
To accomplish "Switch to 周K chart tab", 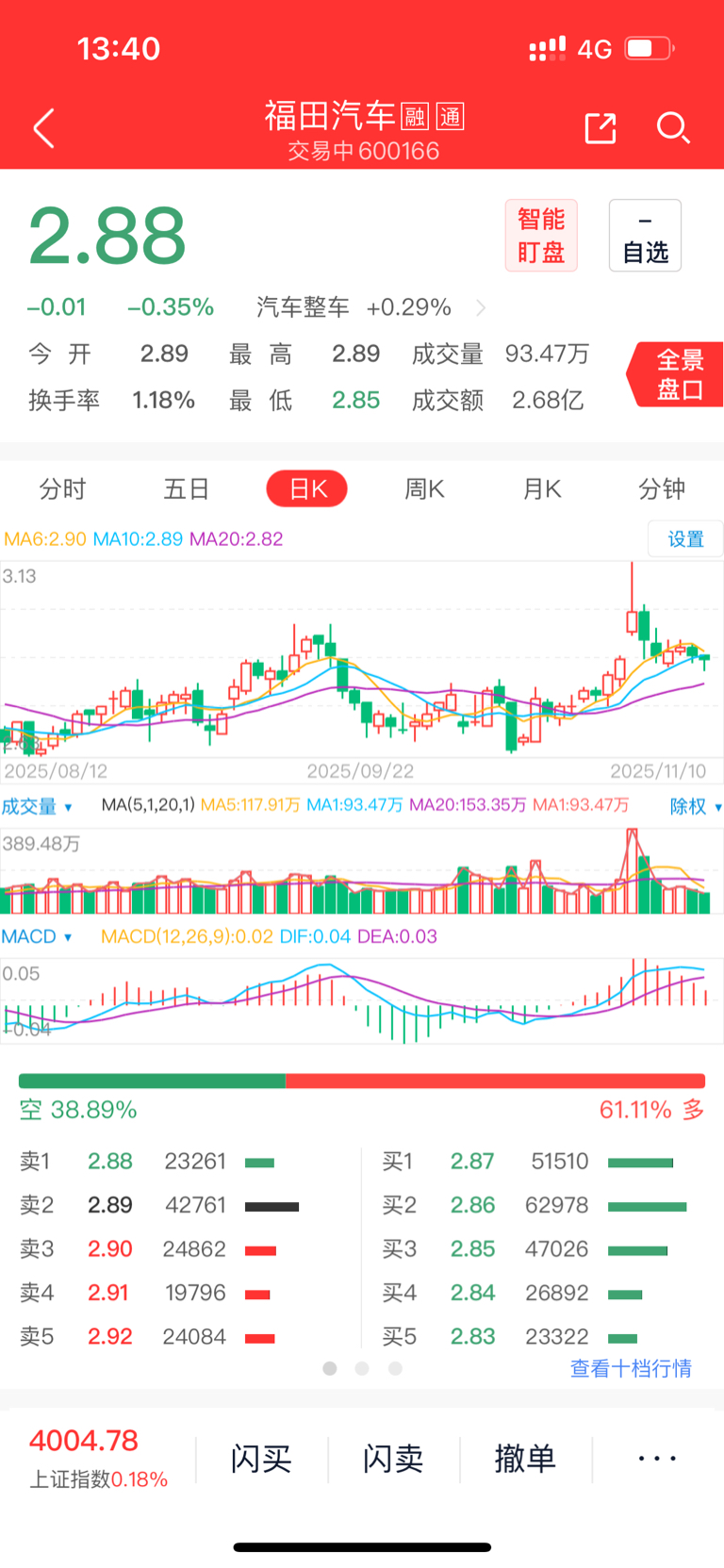I will 424,489.
